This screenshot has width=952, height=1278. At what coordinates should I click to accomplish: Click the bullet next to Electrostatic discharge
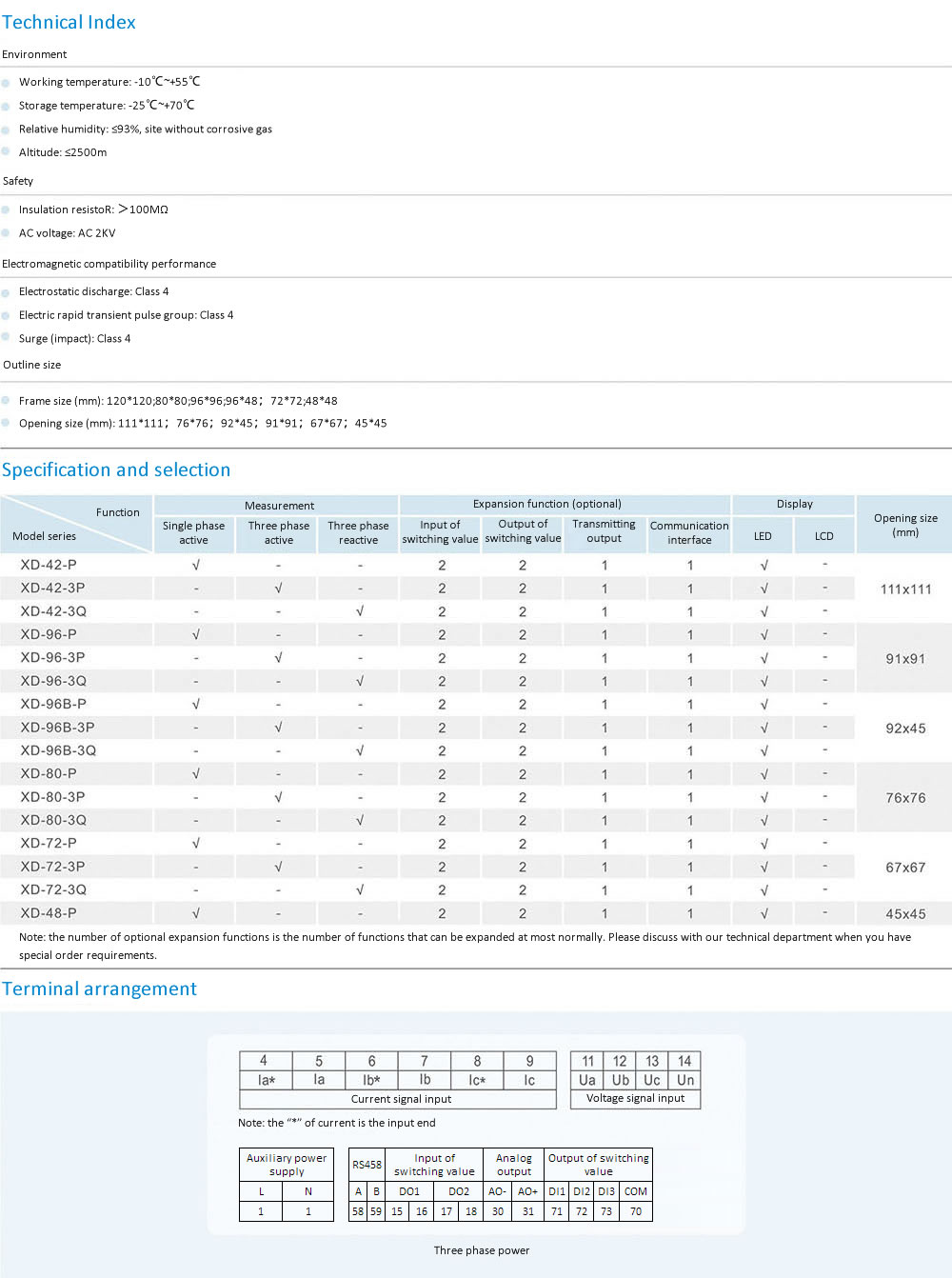(x=6, y=292)
